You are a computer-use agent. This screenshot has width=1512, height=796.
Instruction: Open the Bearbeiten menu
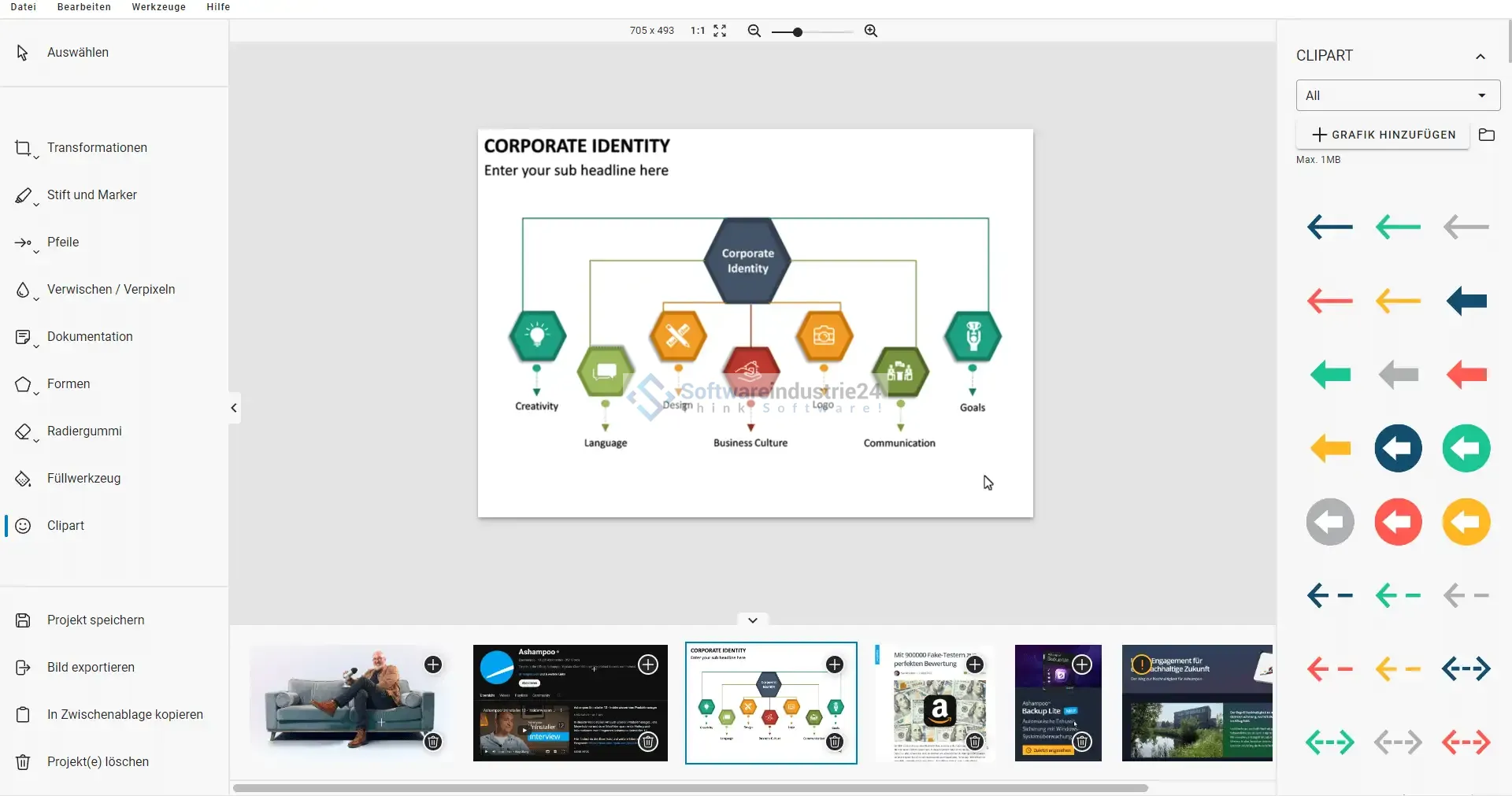click(84, 7)
